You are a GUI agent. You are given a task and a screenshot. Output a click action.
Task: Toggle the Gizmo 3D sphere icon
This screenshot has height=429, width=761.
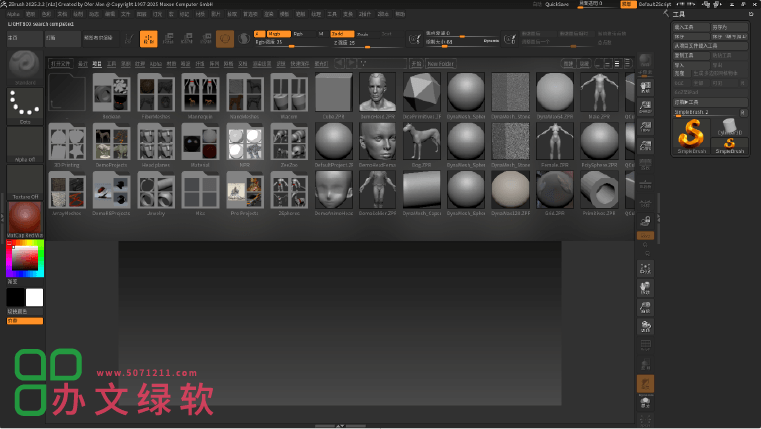pyautogui.click(x=225, y=39)
